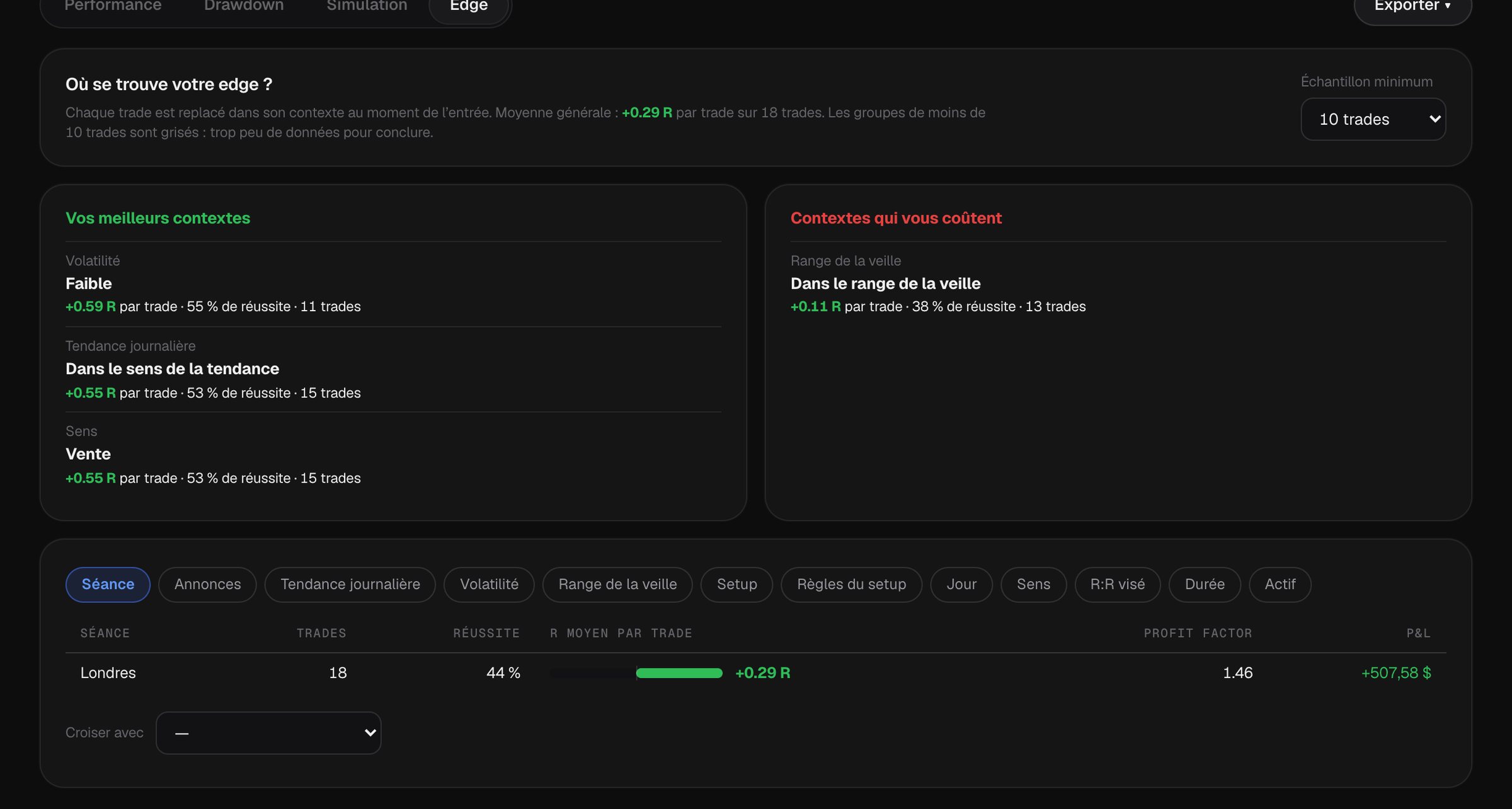Viewport: 1512px width, 809px height.
Task: Activate the Setup filter pill
Action: [x=736, y=584]
